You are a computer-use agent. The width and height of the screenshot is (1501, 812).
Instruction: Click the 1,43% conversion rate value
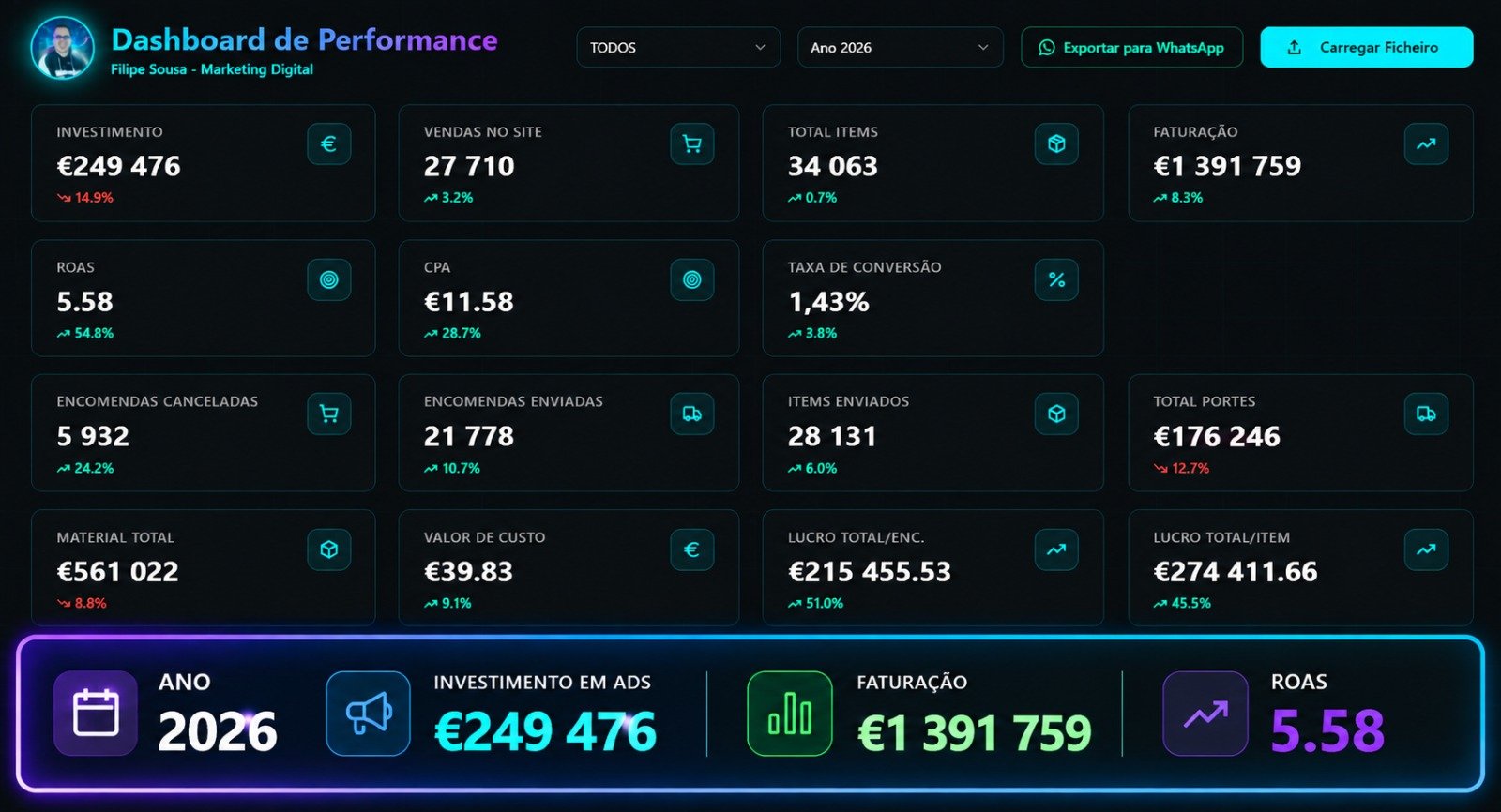[828, 302]
